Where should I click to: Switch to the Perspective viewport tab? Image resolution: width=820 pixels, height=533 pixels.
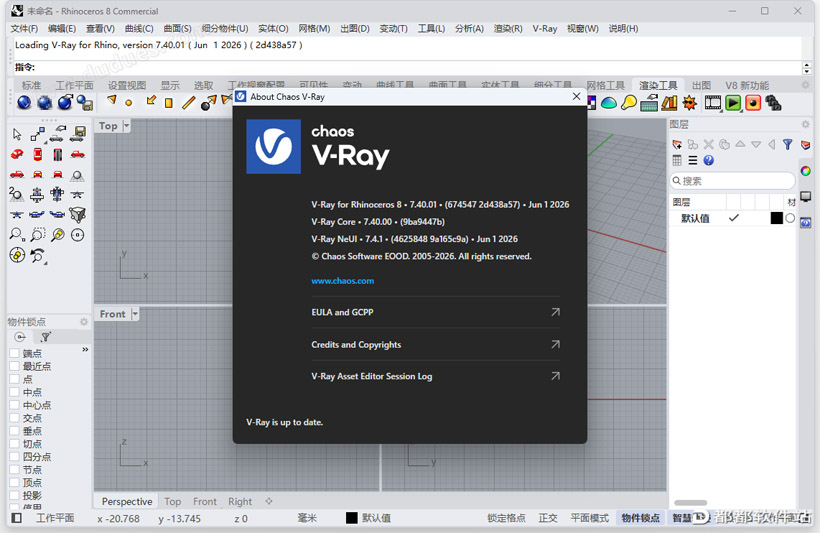(127, 501)
